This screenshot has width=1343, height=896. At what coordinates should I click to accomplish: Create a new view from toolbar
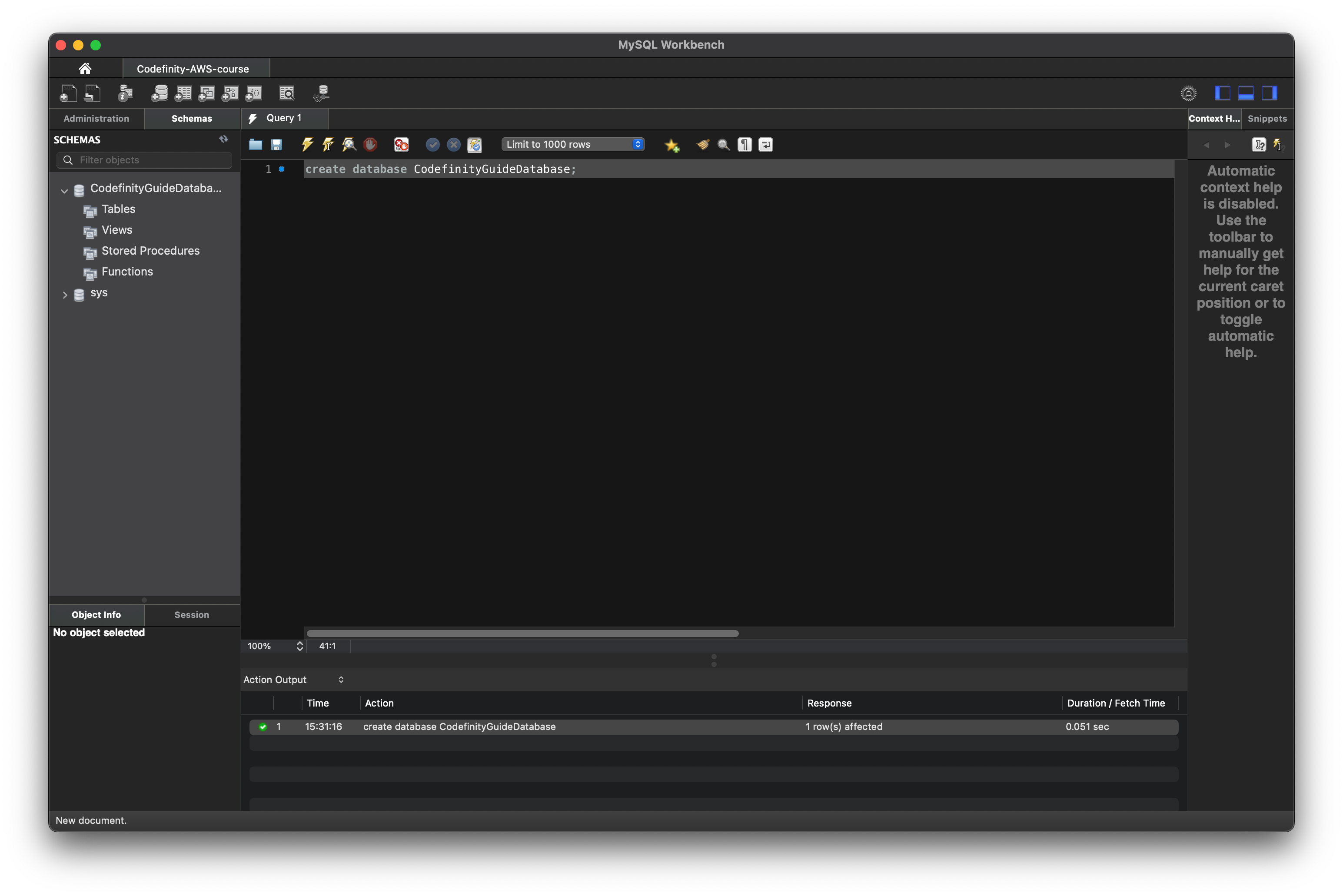click(x=206, y=93)
